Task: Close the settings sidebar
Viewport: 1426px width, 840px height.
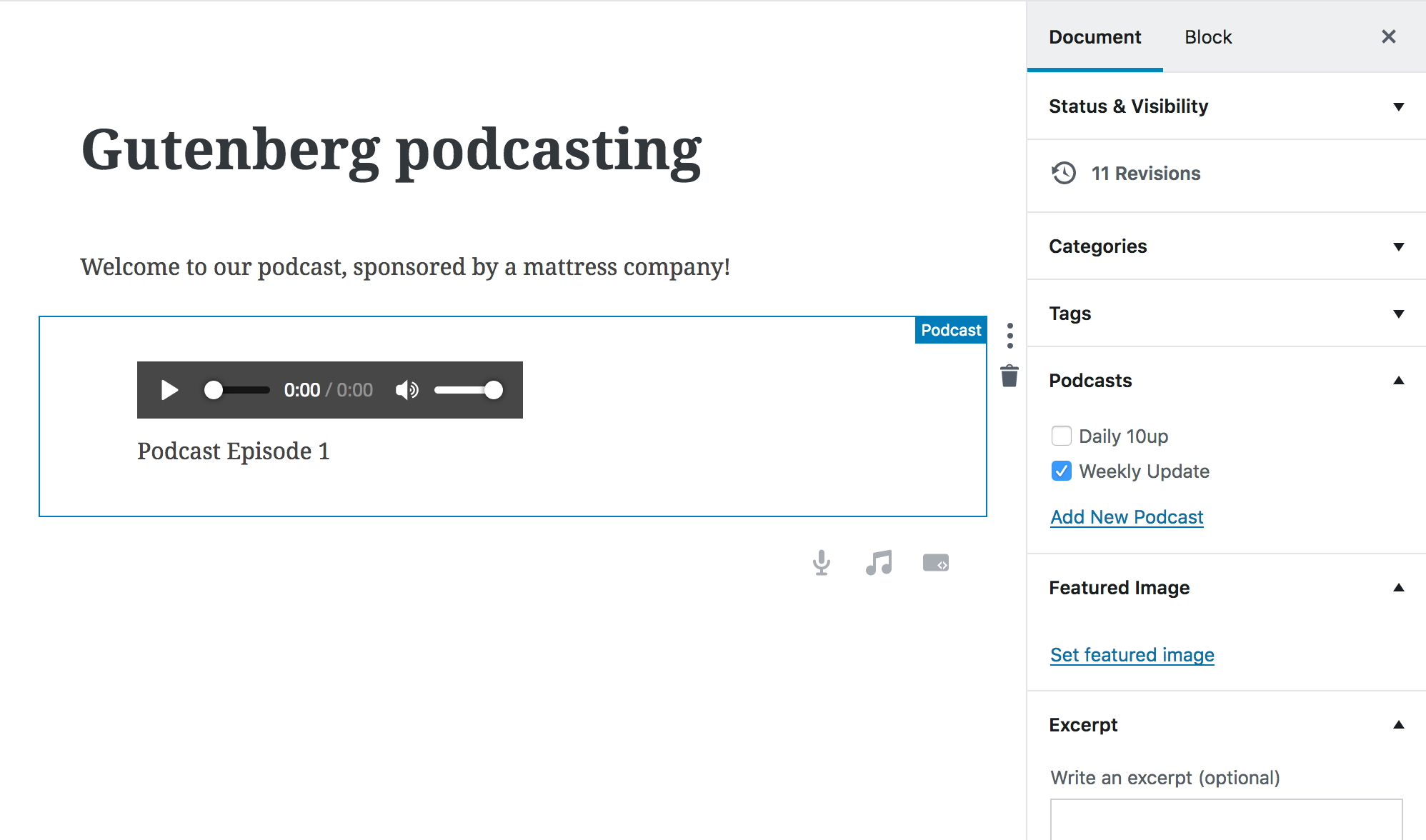Action: click(1388, 36)
